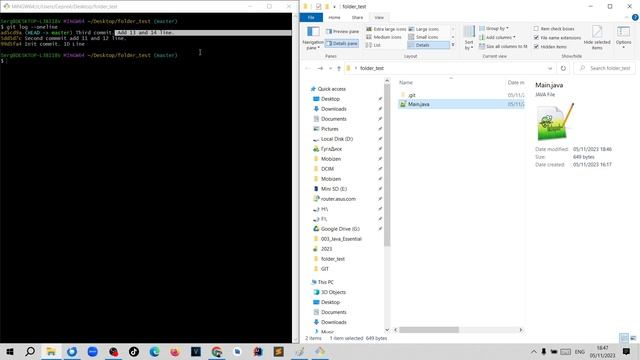Switch to the Home ribbon tab
640x360 pixels.
[334, 18]
